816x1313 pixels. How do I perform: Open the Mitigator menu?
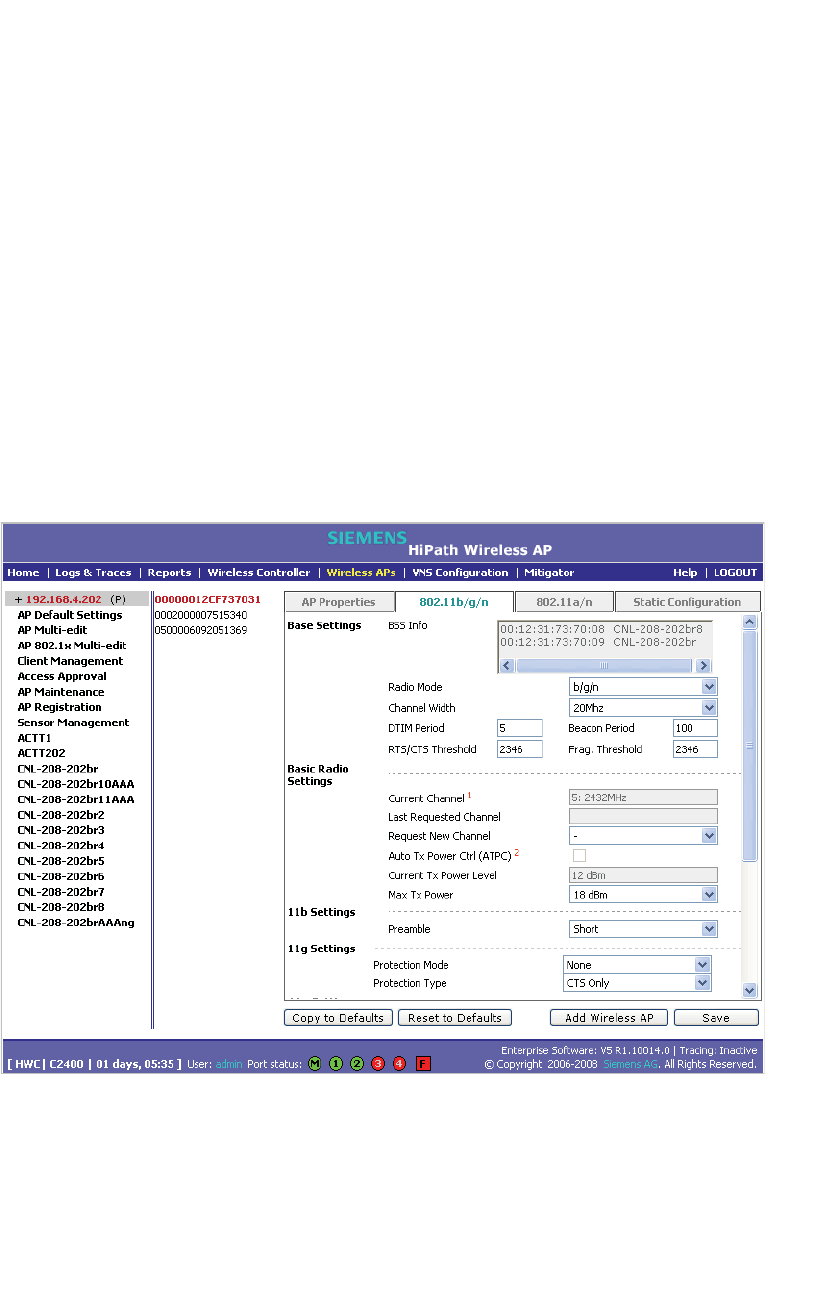549,573
